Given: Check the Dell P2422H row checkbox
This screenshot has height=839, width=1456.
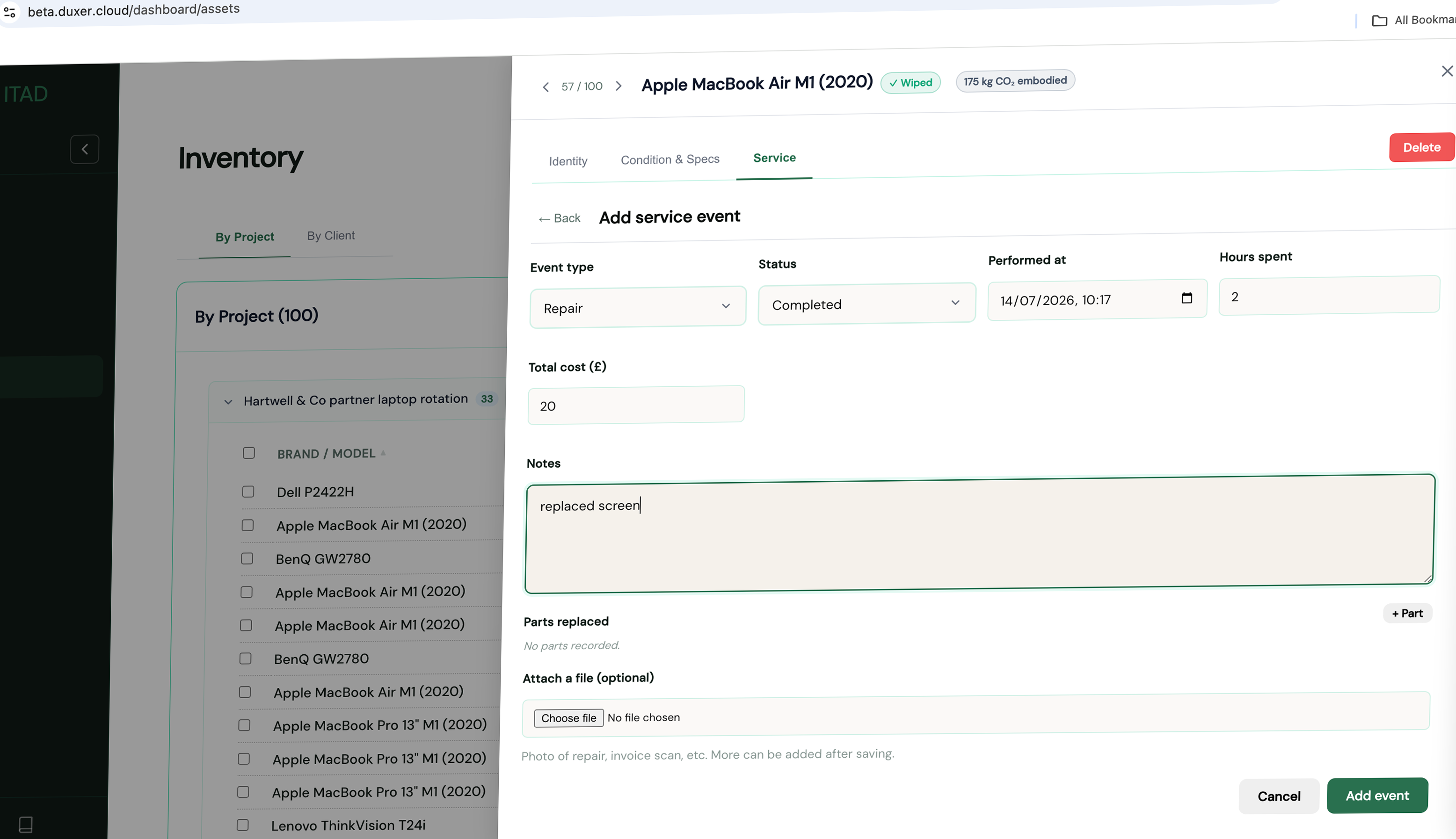Looking at the screenshot, I should pos(248,492).
